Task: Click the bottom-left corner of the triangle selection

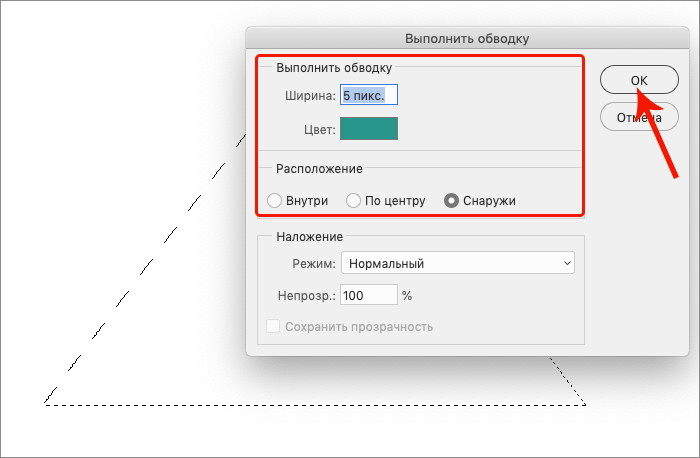Action: 45,404
